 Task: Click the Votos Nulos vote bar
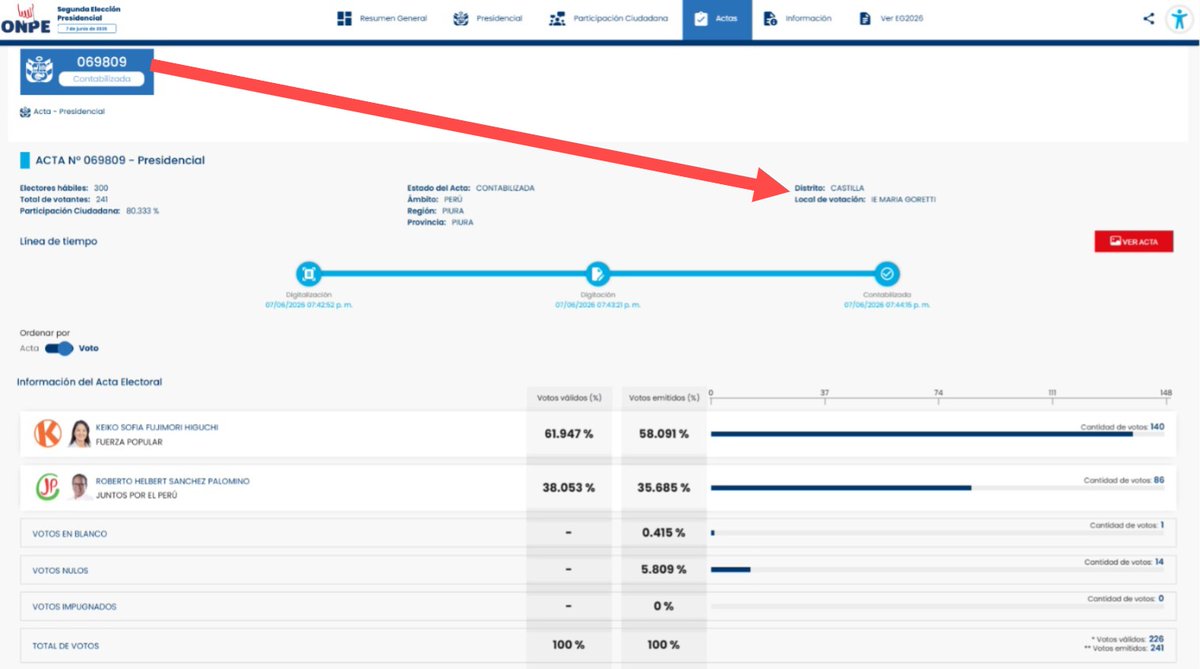point(730,570)
